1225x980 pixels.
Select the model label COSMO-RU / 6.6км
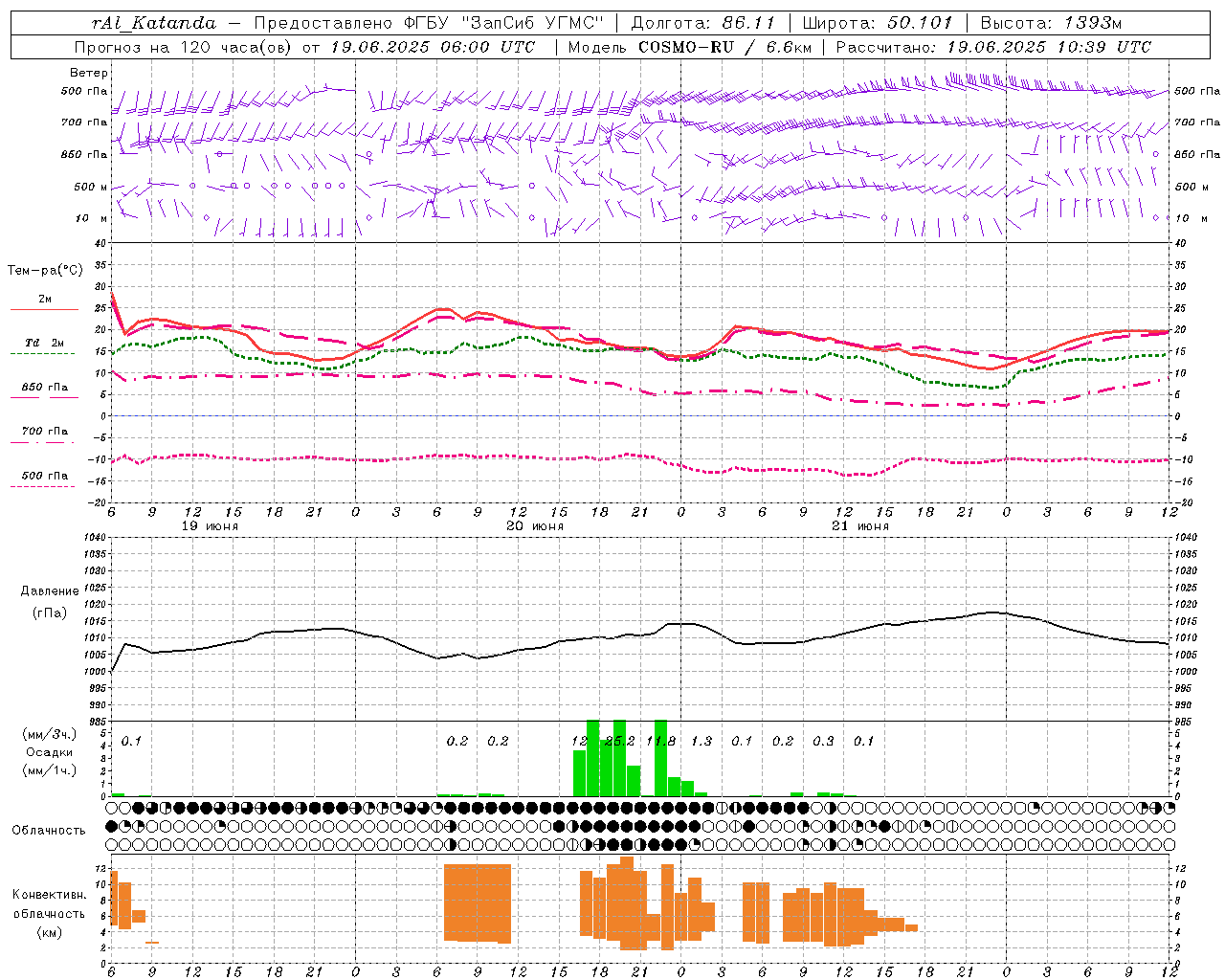click(724, 47)
